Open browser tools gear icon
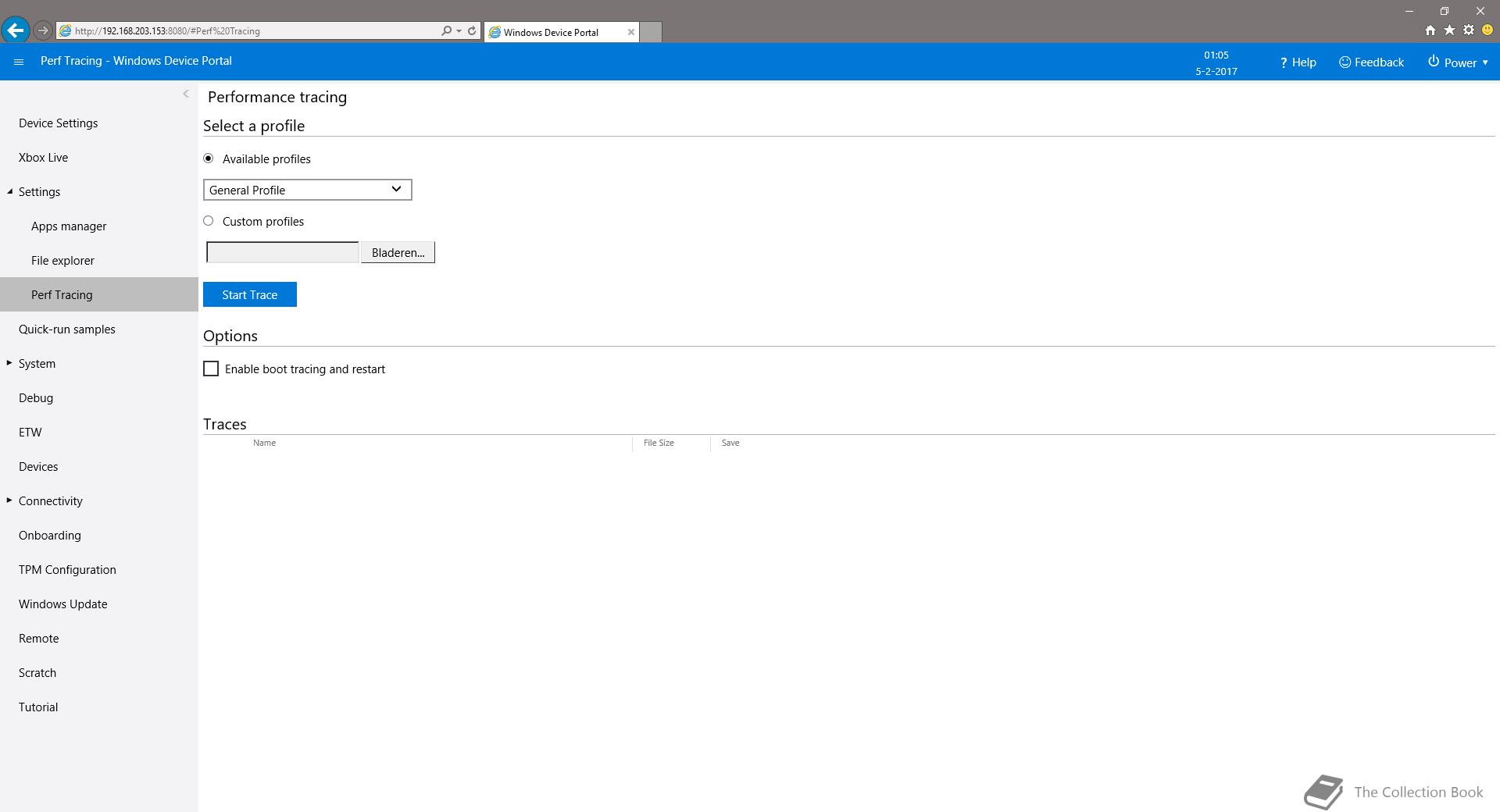 tap(1469, 30)
